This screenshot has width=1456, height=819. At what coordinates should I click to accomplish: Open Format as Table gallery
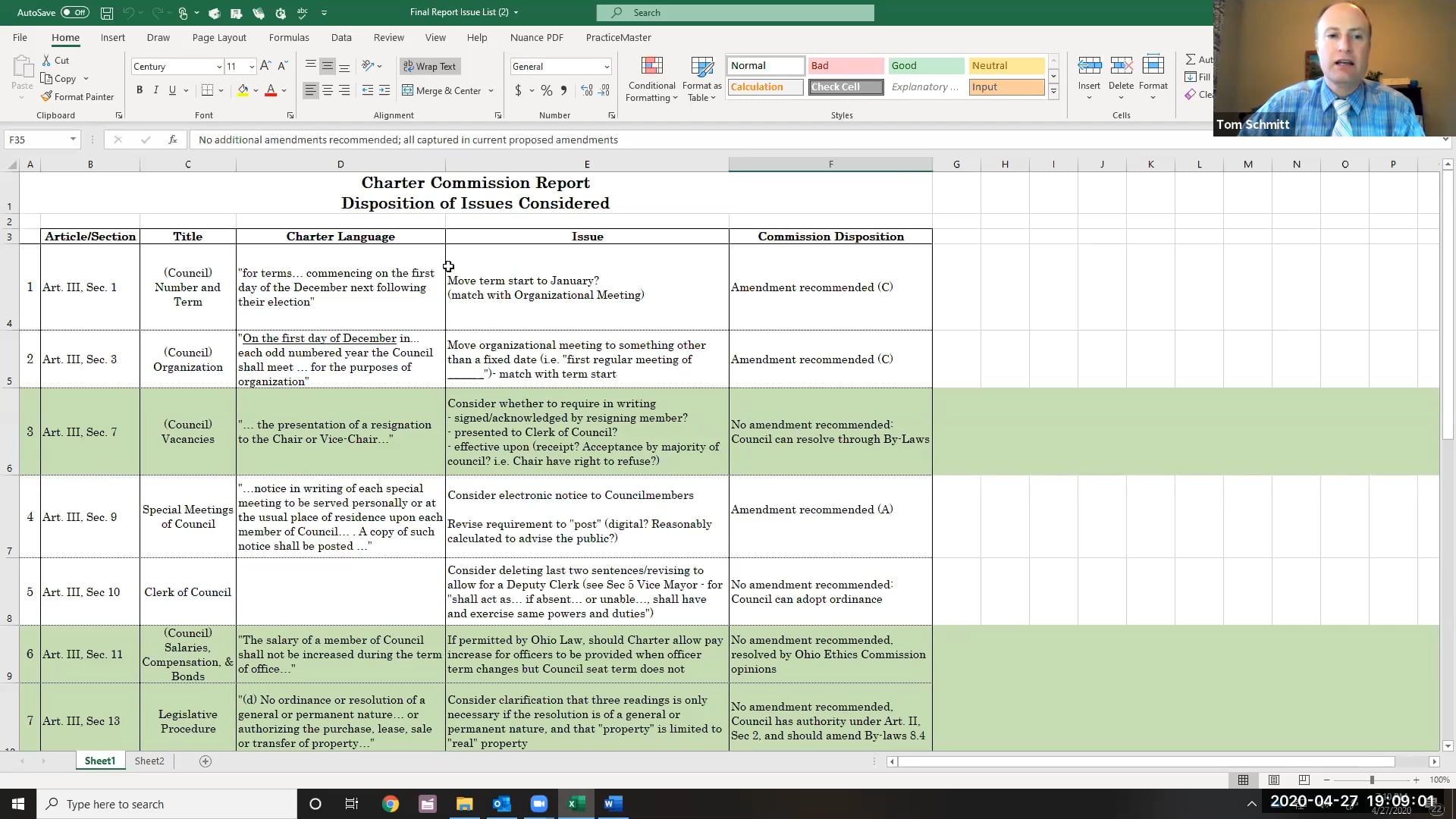[x=702, y=79]
